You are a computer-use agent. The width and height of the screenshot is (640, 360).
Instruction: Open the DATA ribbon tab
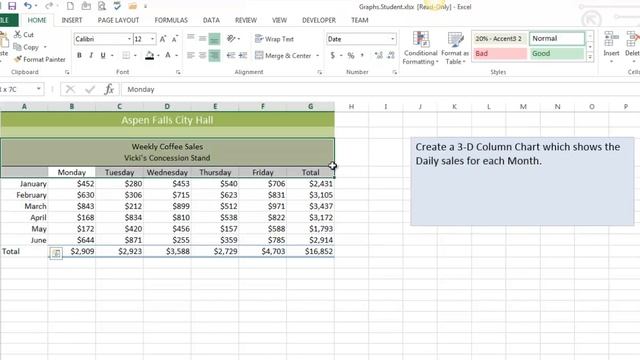[x=211, y=20]
